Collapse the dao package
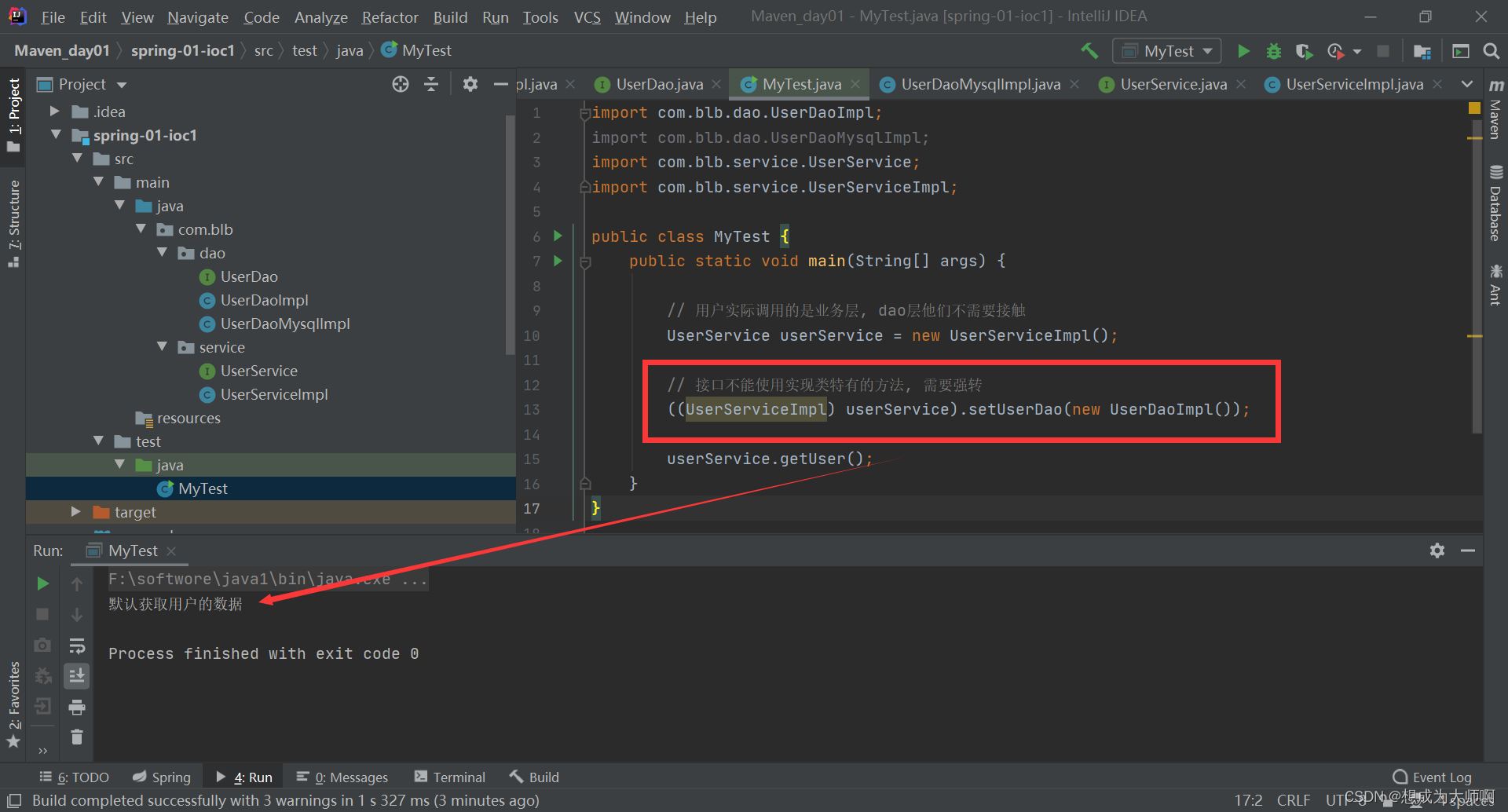The width and height of the screenshot is (1508, 812). (163, 253)
